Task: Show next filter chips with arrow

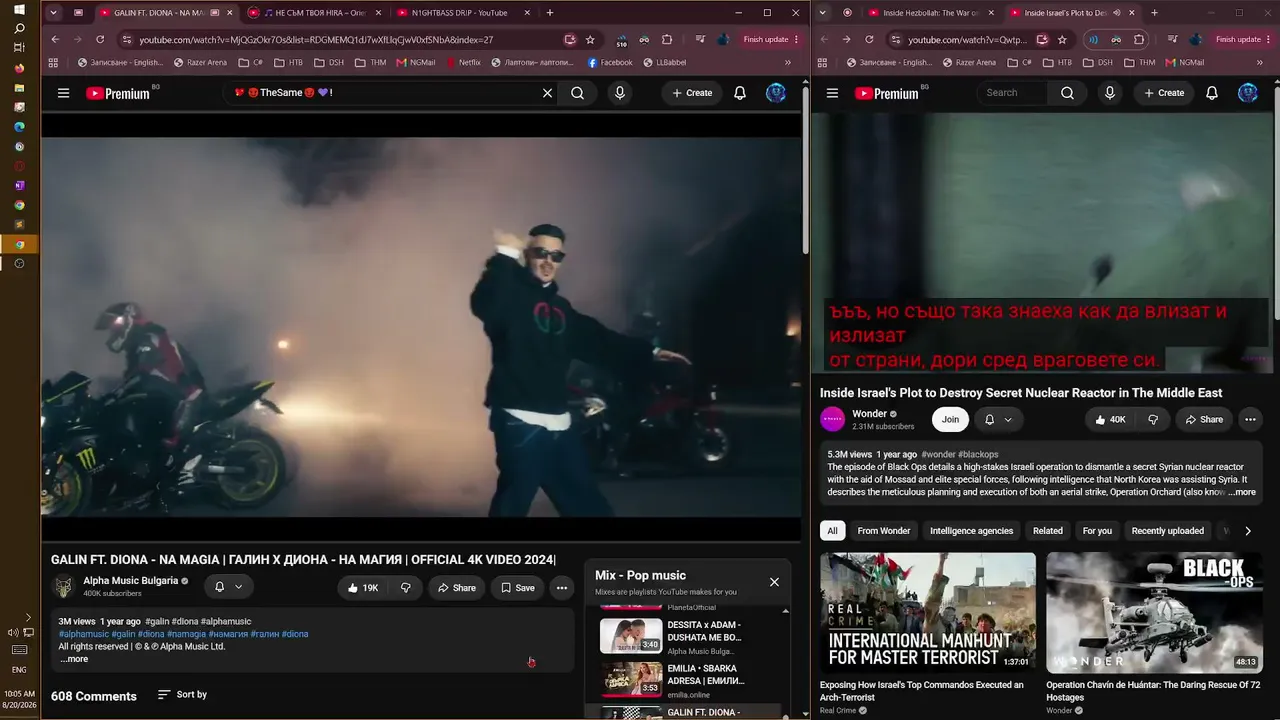Action: coord(1248,531)
